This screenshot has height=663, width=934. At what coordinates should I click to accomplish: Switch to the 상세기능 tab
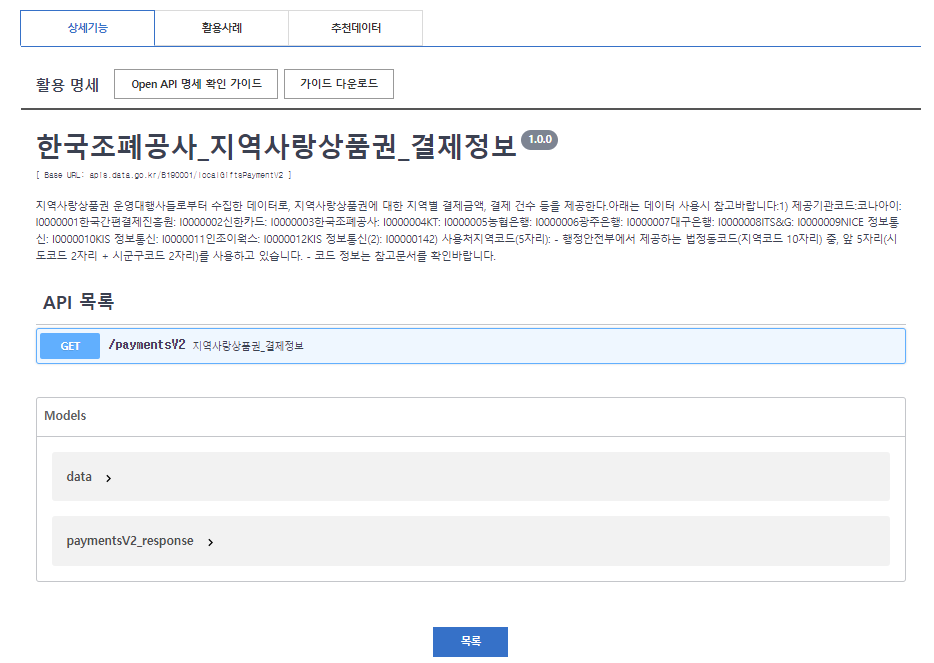tap(88, 28)
